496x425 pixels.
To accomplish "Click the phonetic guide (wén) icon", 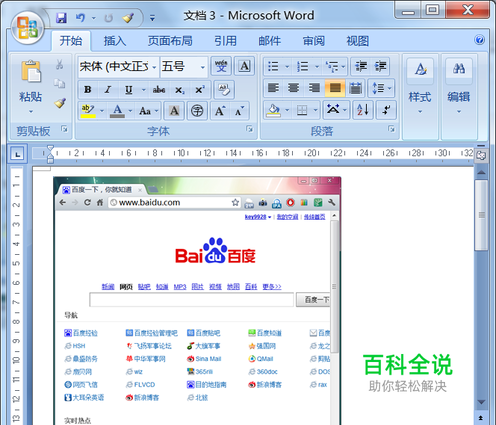I will click(x=221, y=66).
